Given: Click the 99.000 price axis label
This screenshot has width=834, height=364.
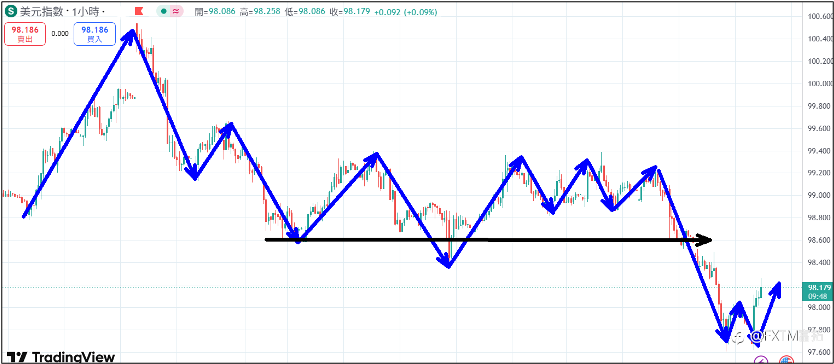Looking at the screenshot, I should click(819, 195).
